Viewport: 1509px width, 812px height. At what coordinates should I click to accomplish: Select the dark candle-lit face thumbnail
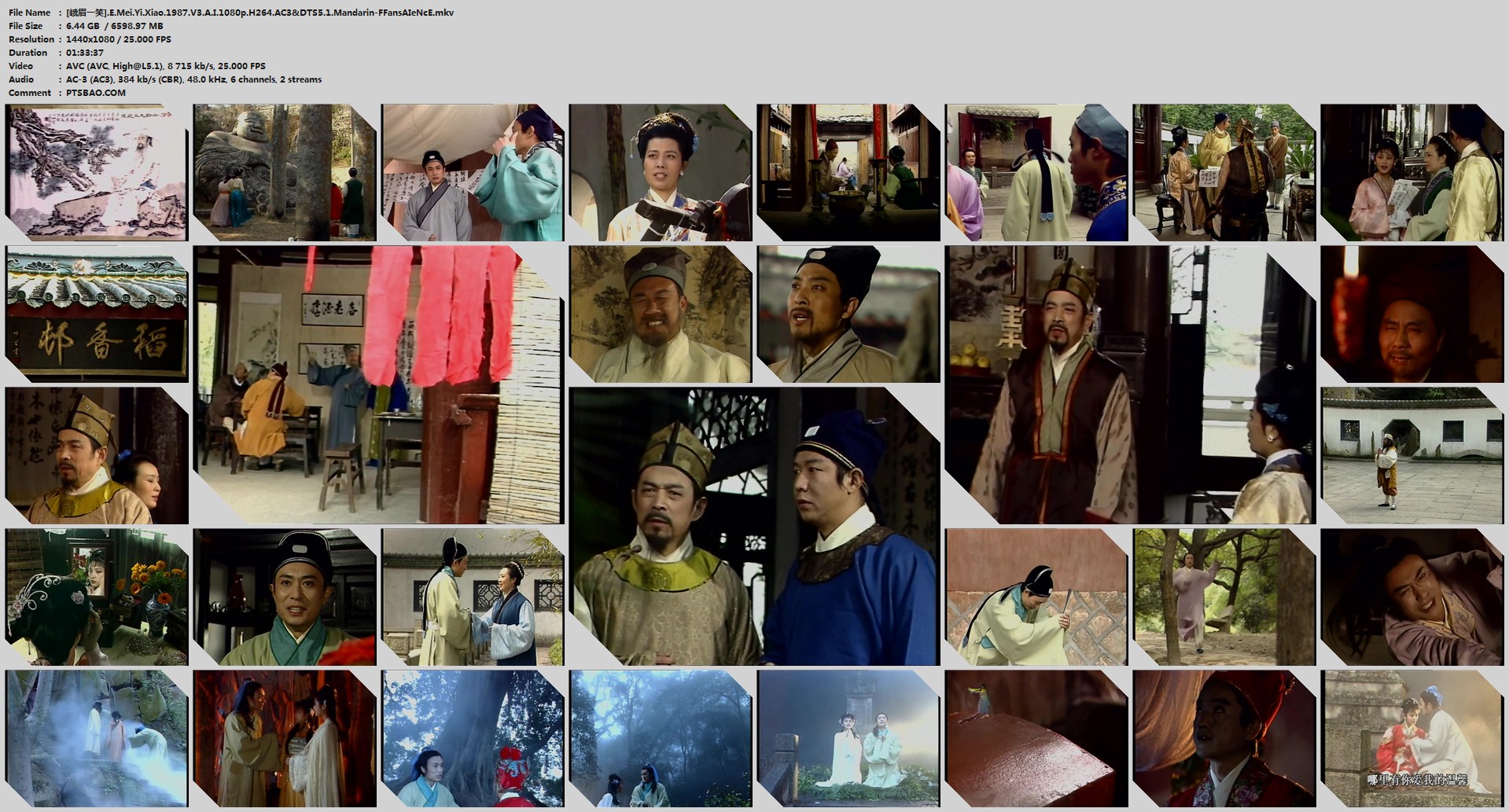point(1411,314)
